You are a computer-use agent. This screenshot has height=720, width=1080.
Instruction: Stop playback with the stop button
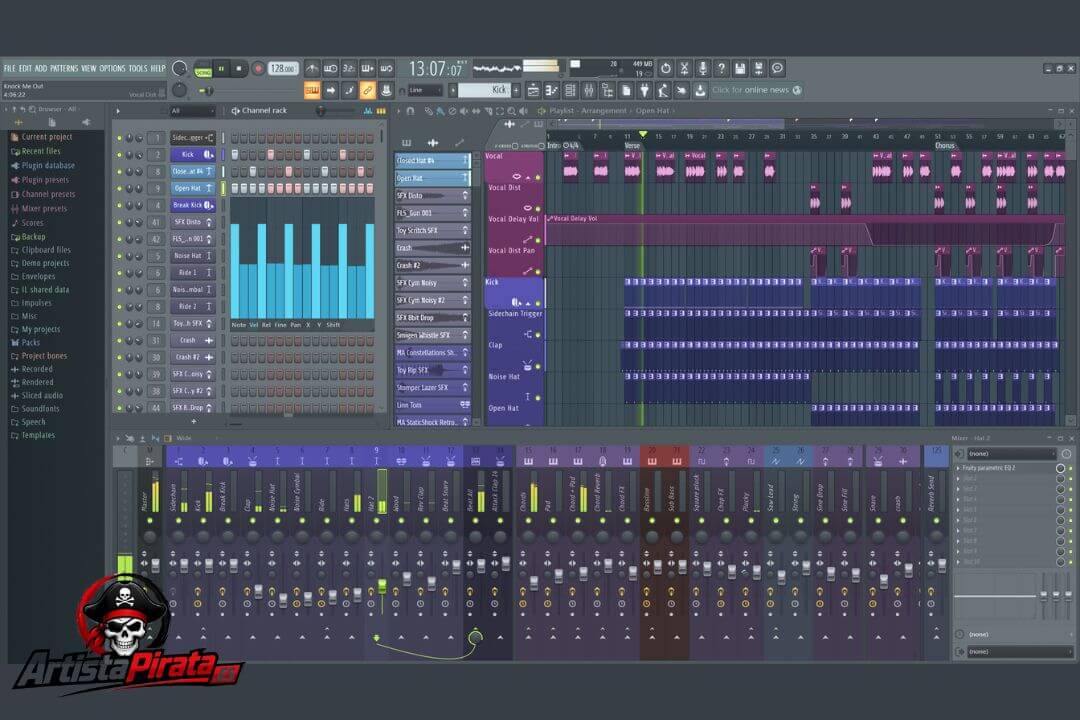click(x=239, y=69)
